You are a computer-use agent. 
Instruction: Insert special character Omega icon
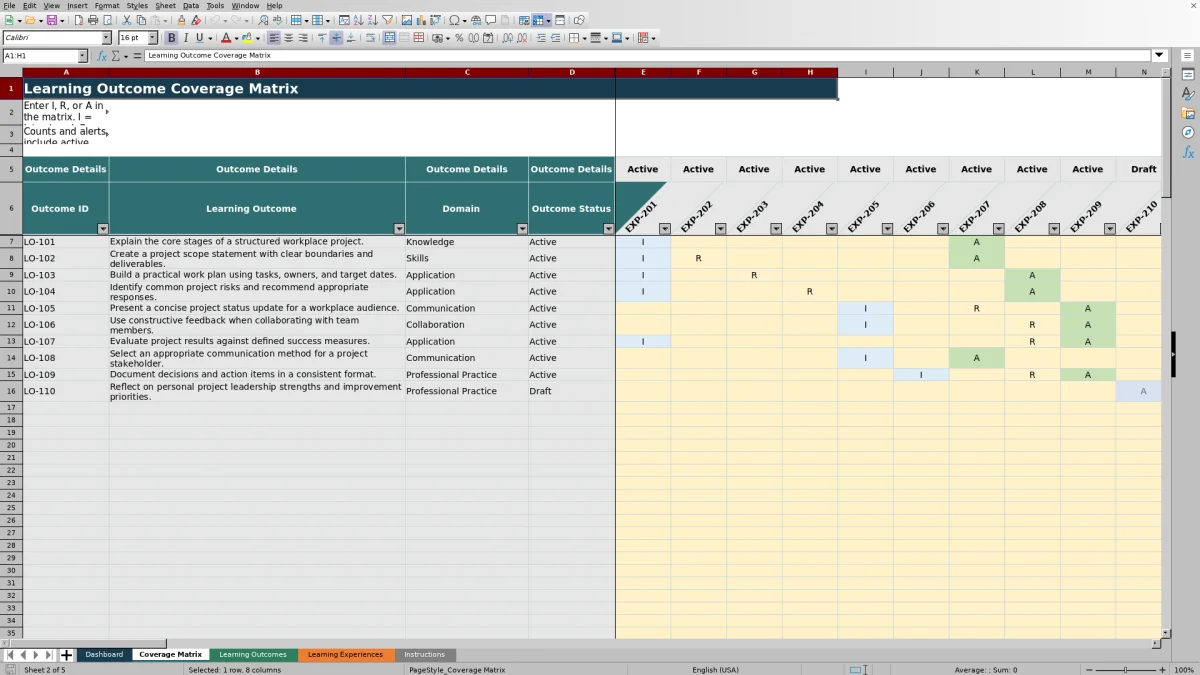pos(454,20)
